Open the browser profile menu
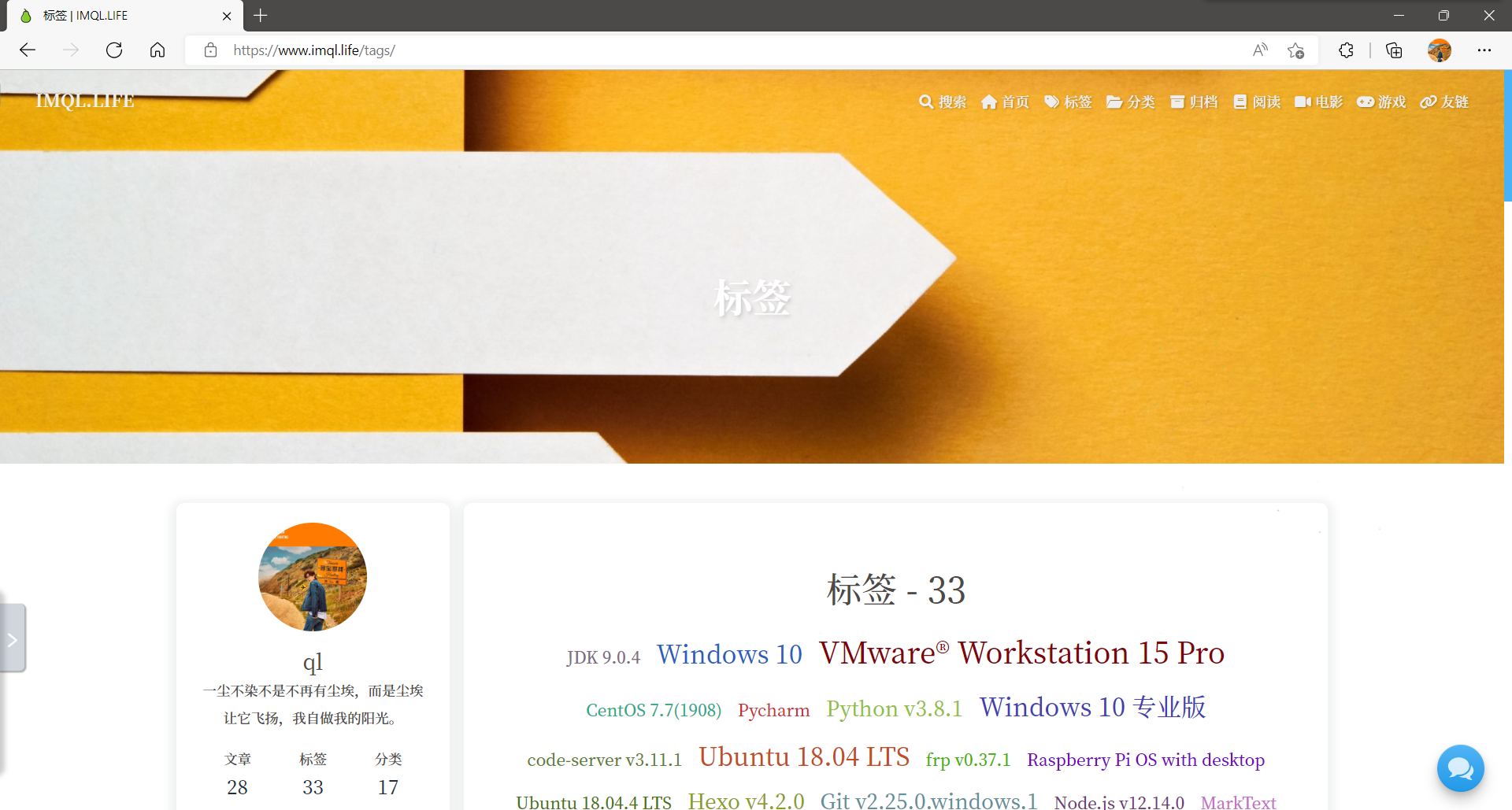Viewport: 1512px width, 810px height. 1440,50
